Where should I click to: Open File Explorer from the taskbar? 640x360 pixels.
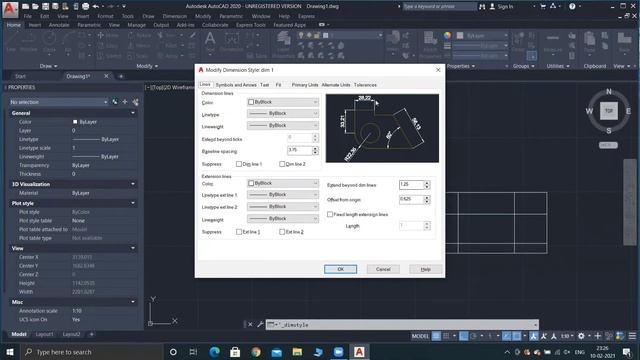[x=297, y=352]
